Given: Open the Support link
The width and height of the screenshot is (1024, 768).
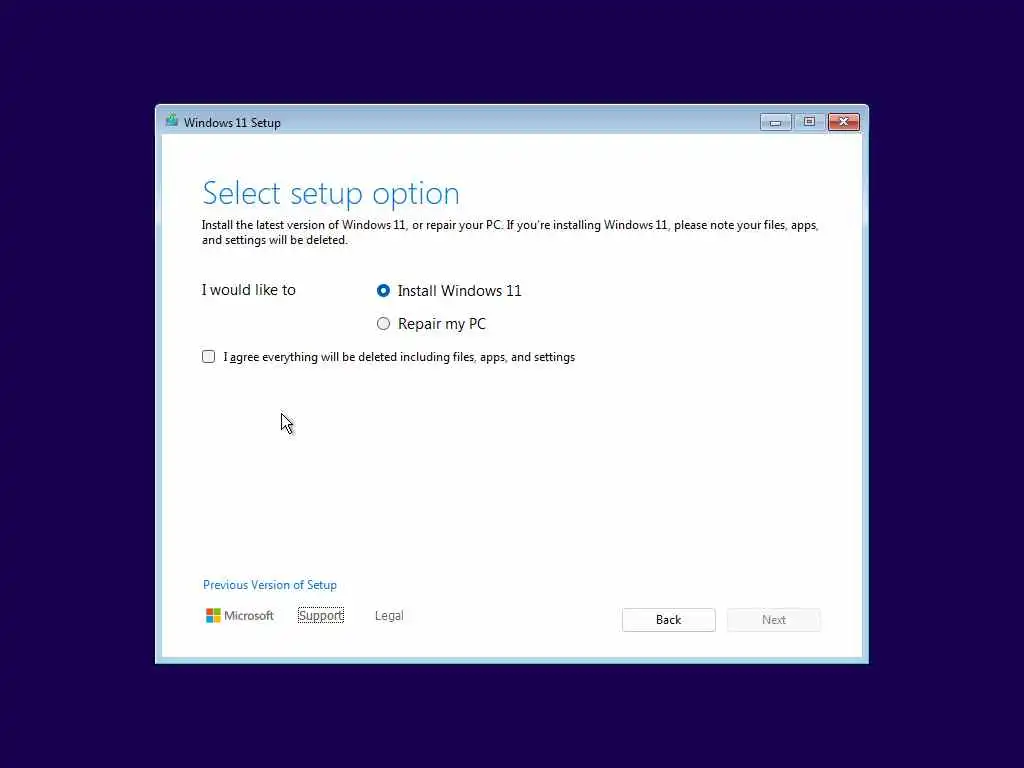Looking at the screenshot, I should coord(321,615).
